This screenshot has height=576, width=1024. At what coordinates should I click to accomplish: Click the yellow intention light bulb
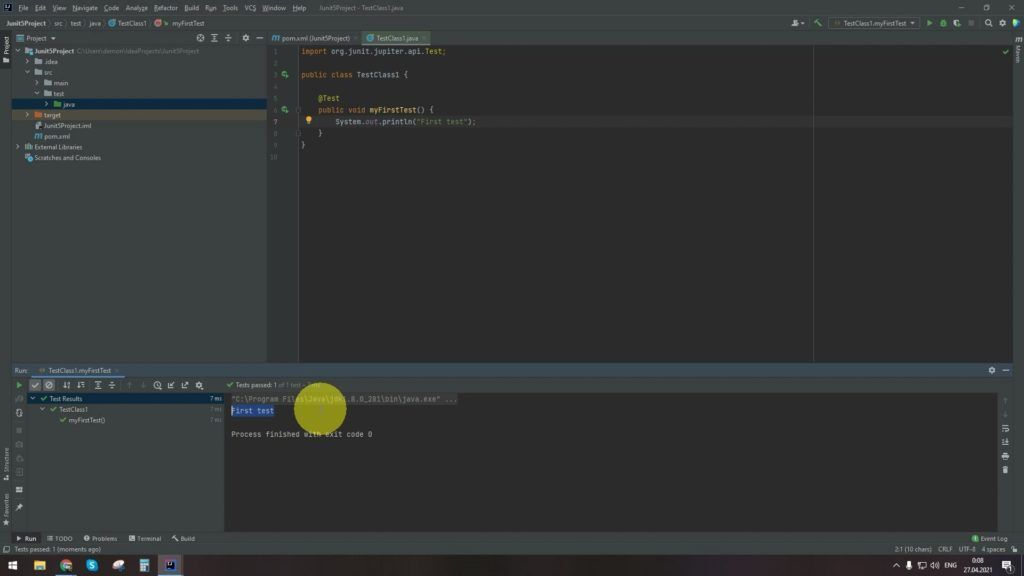(x=309, y=121)
